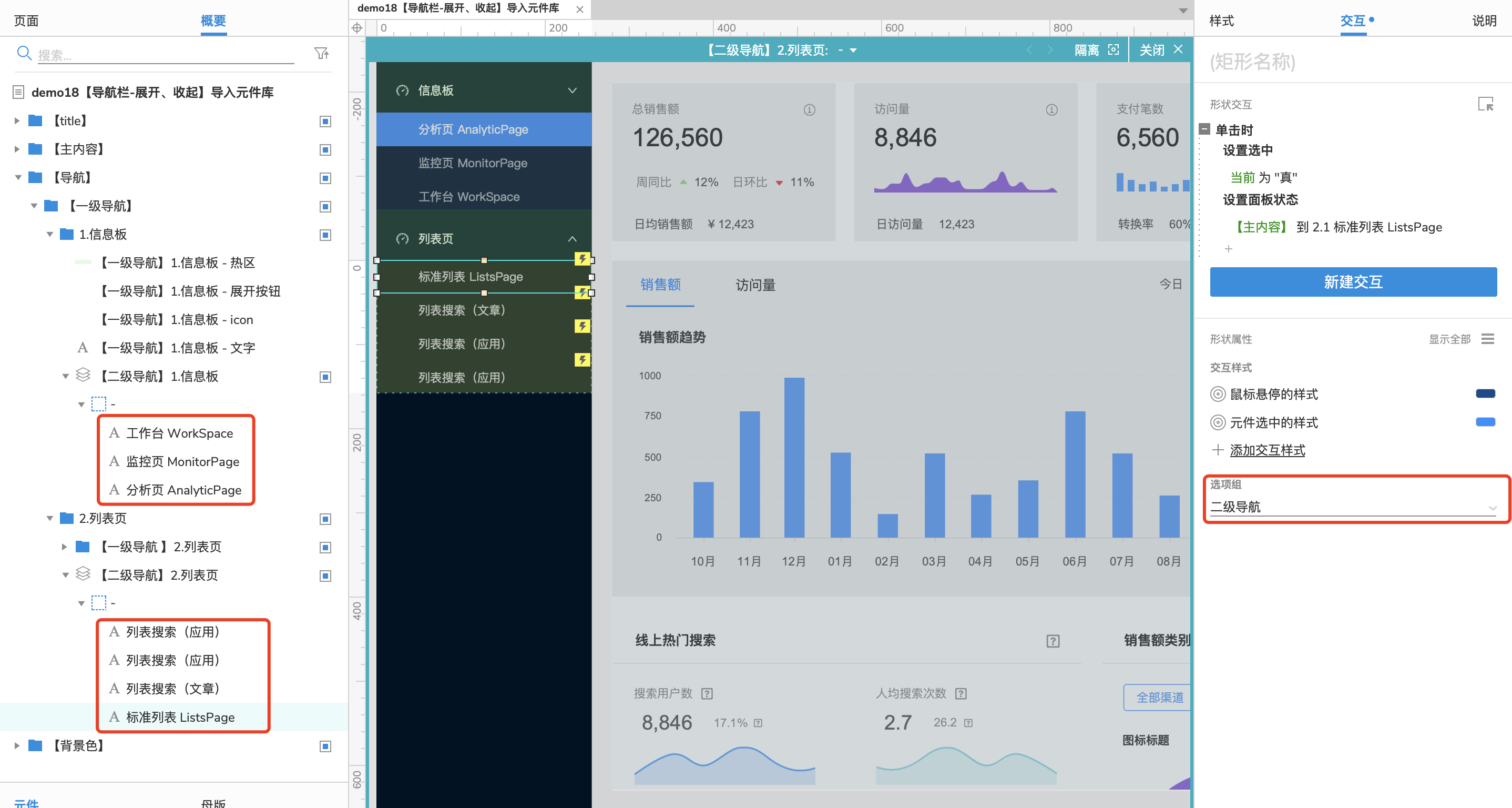Screen dimensions: 1512x808
Task: Click the 列表页 gauge icon in navigation
Action: (x=402, y=239)
